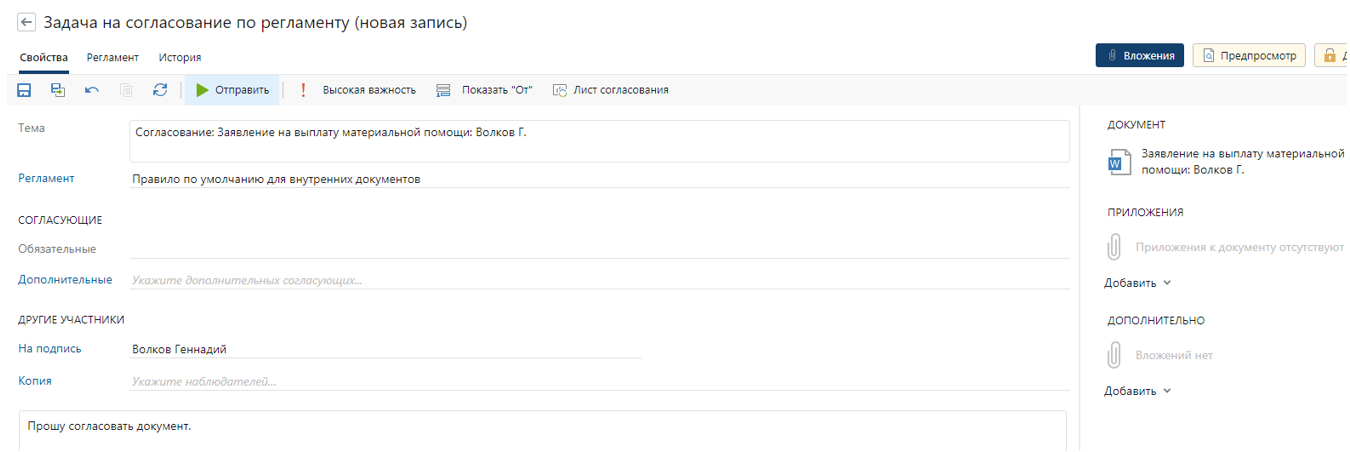Click the Отправить button
Viewport: 1350px width, 452px height.
pos(233,90)
